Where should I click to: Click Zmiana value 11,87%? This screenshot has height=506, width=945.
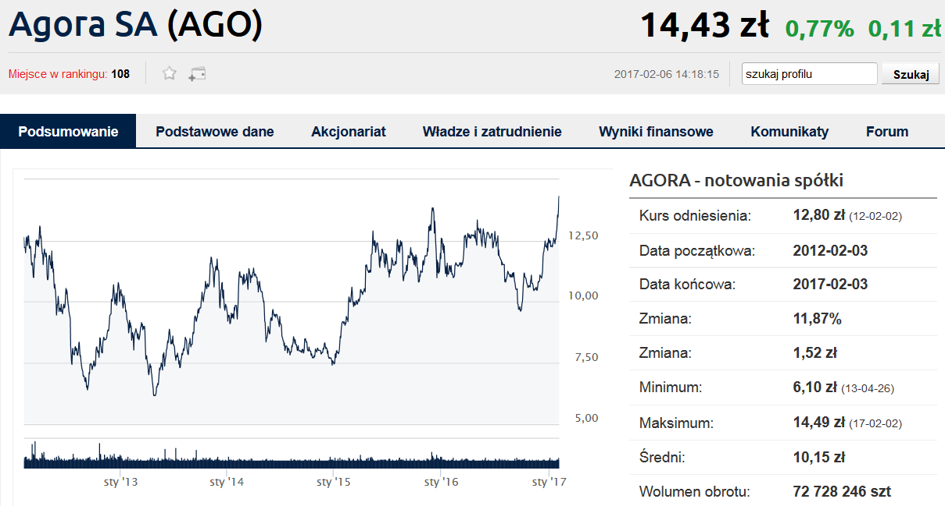pyautogui.click(x=817, y=318)
